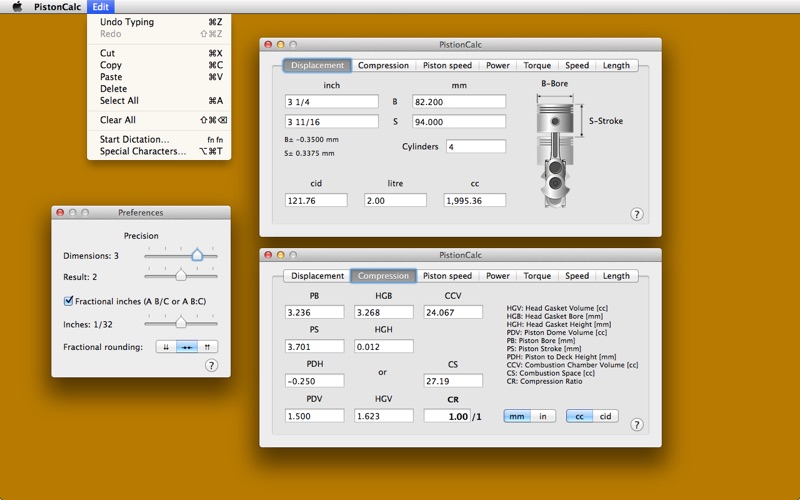
Task: Adjust the Result precision slider
Action: click(181, 276)
